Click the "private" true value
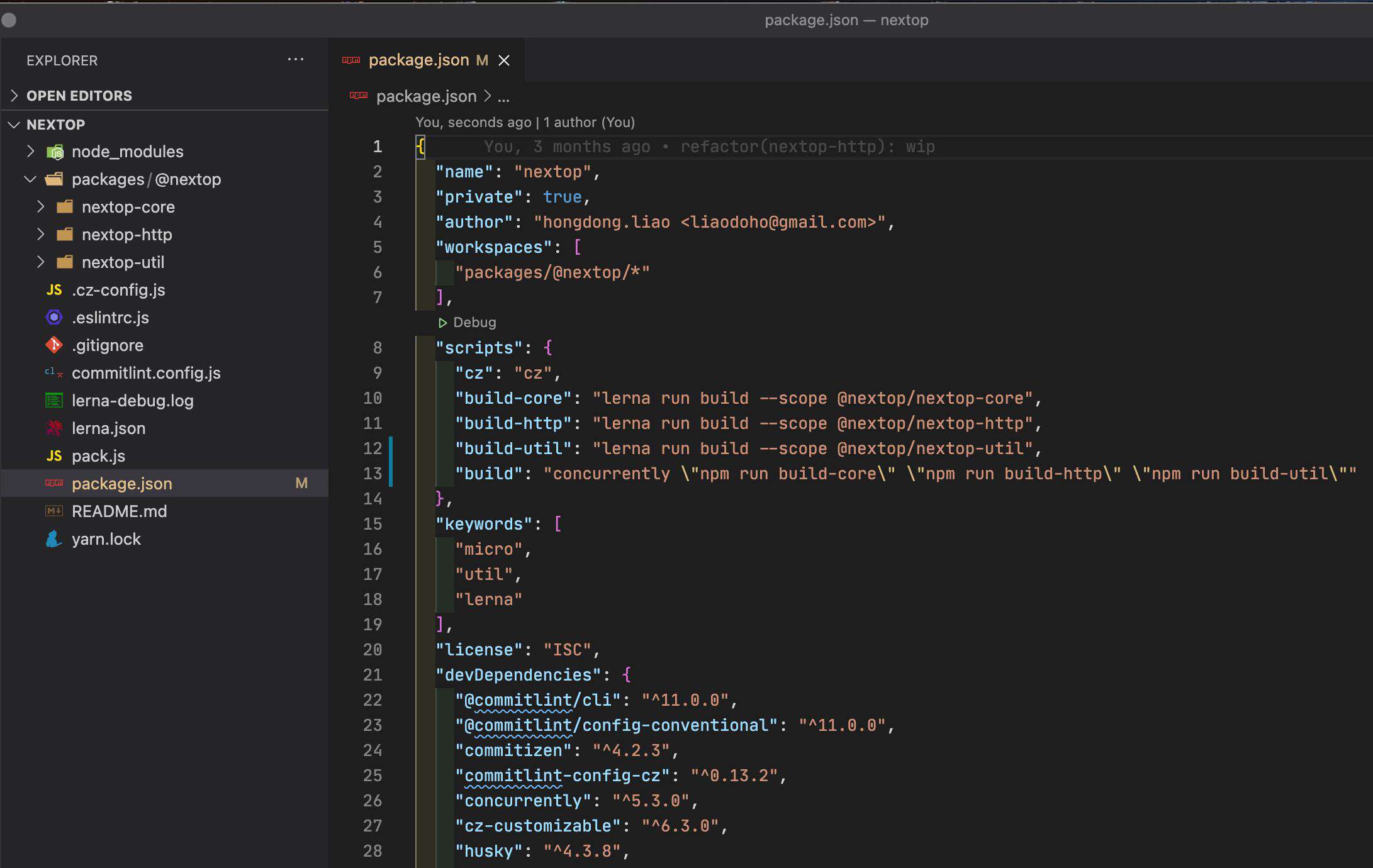Viewport: 1373px width, 868px height. point(563,197)
